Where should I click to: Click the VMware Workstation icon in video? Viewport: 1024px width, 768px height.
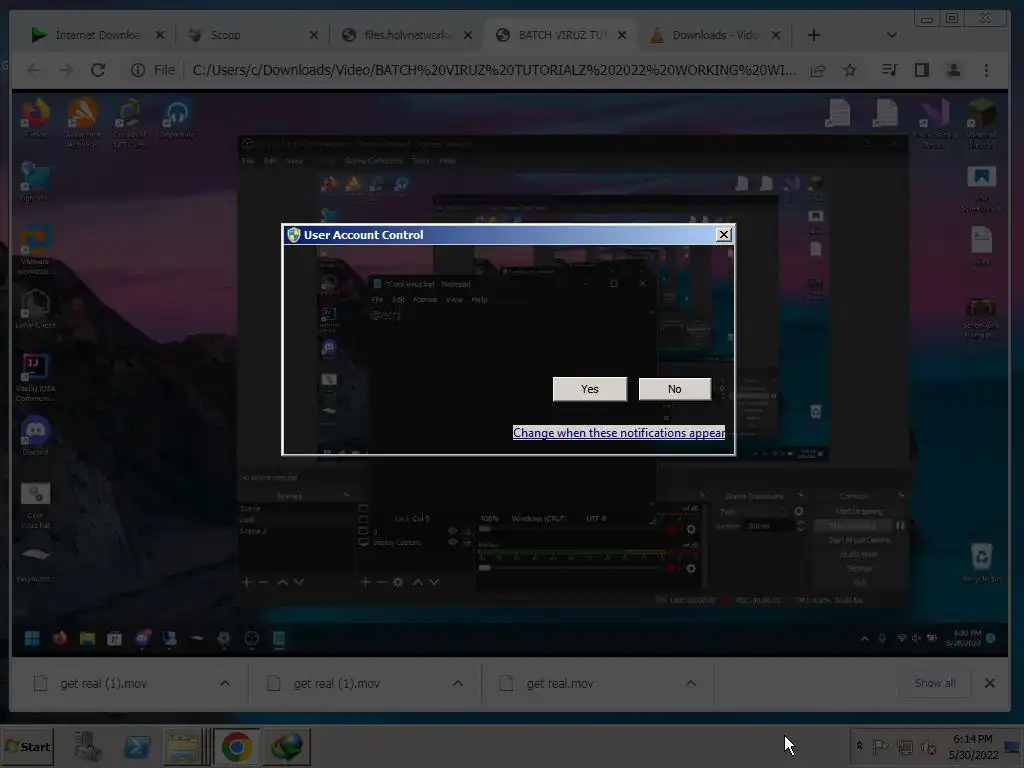(x=35, y=250)
